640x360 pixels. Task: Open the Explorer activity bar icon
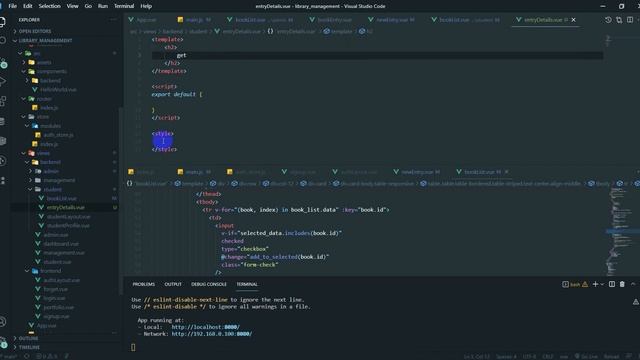pyautogui.click(x=2, y=22)
